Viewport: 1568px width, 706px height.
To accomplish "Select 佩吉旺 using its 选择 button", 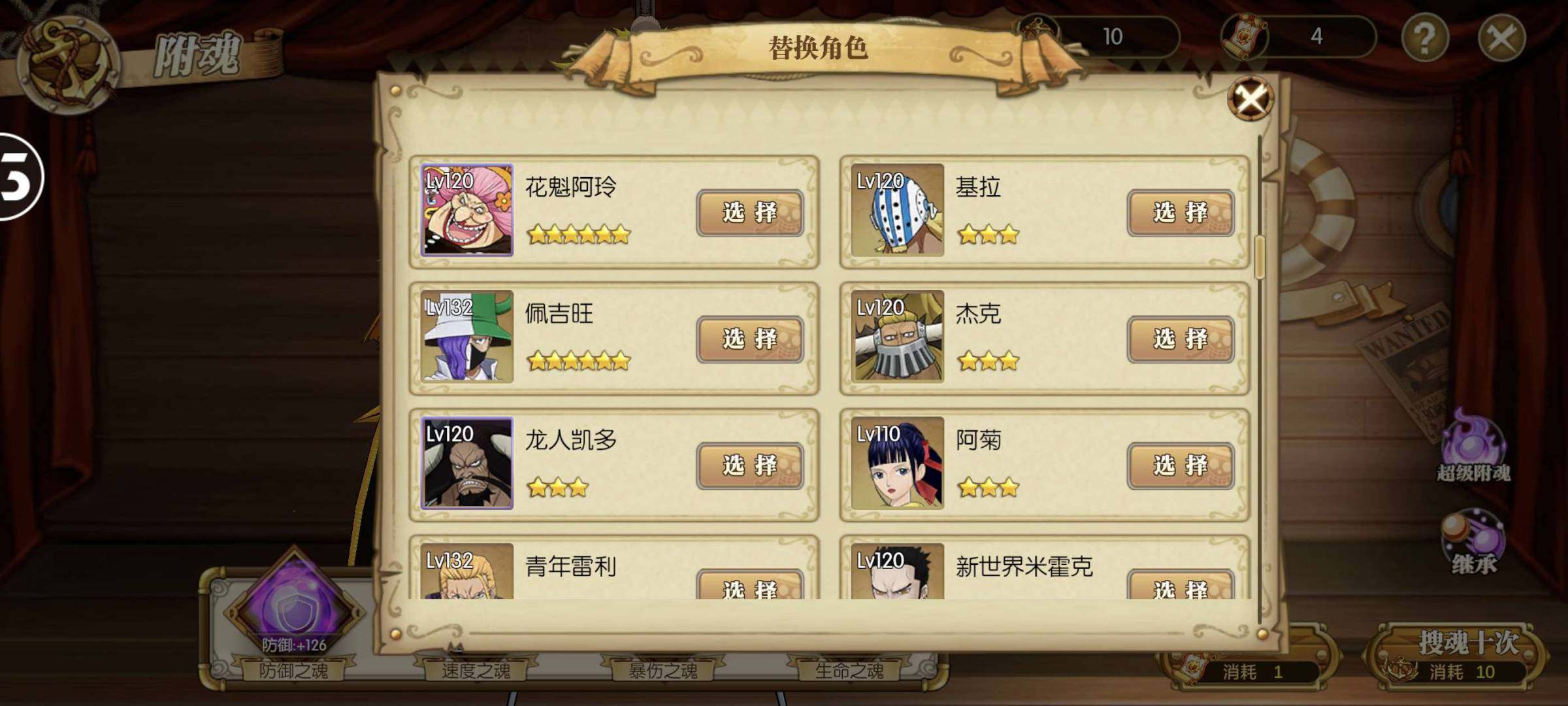I will [750, 339].
